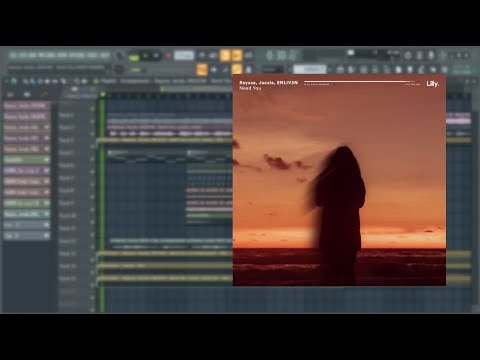Click the 'Need You' title text
Viewport: 480px width, 360px height.
click(250, 88)
